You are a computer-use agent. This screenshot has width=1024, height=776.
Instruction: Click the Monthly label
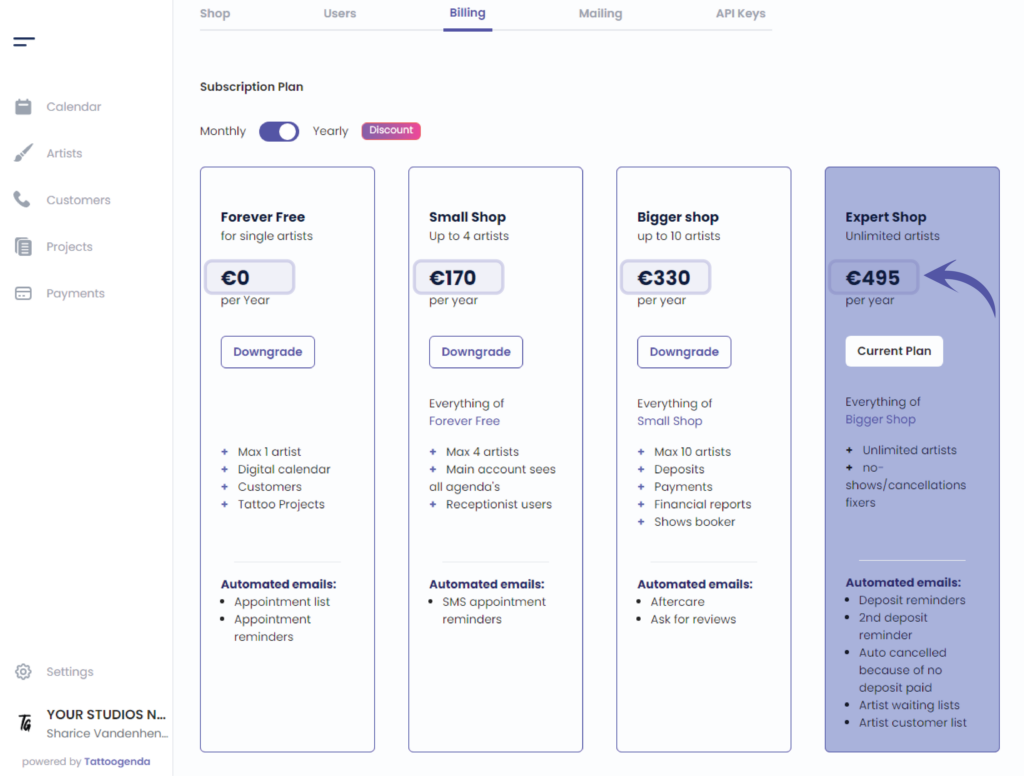tap(223, 131)
